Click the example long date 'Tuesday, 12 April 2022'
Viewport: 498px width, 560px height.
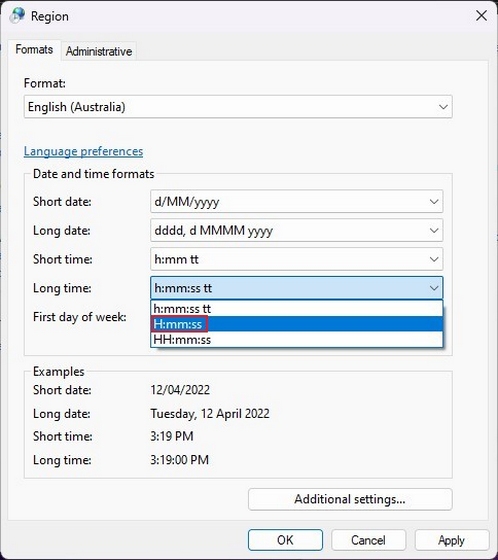click(x=210, y=414)
